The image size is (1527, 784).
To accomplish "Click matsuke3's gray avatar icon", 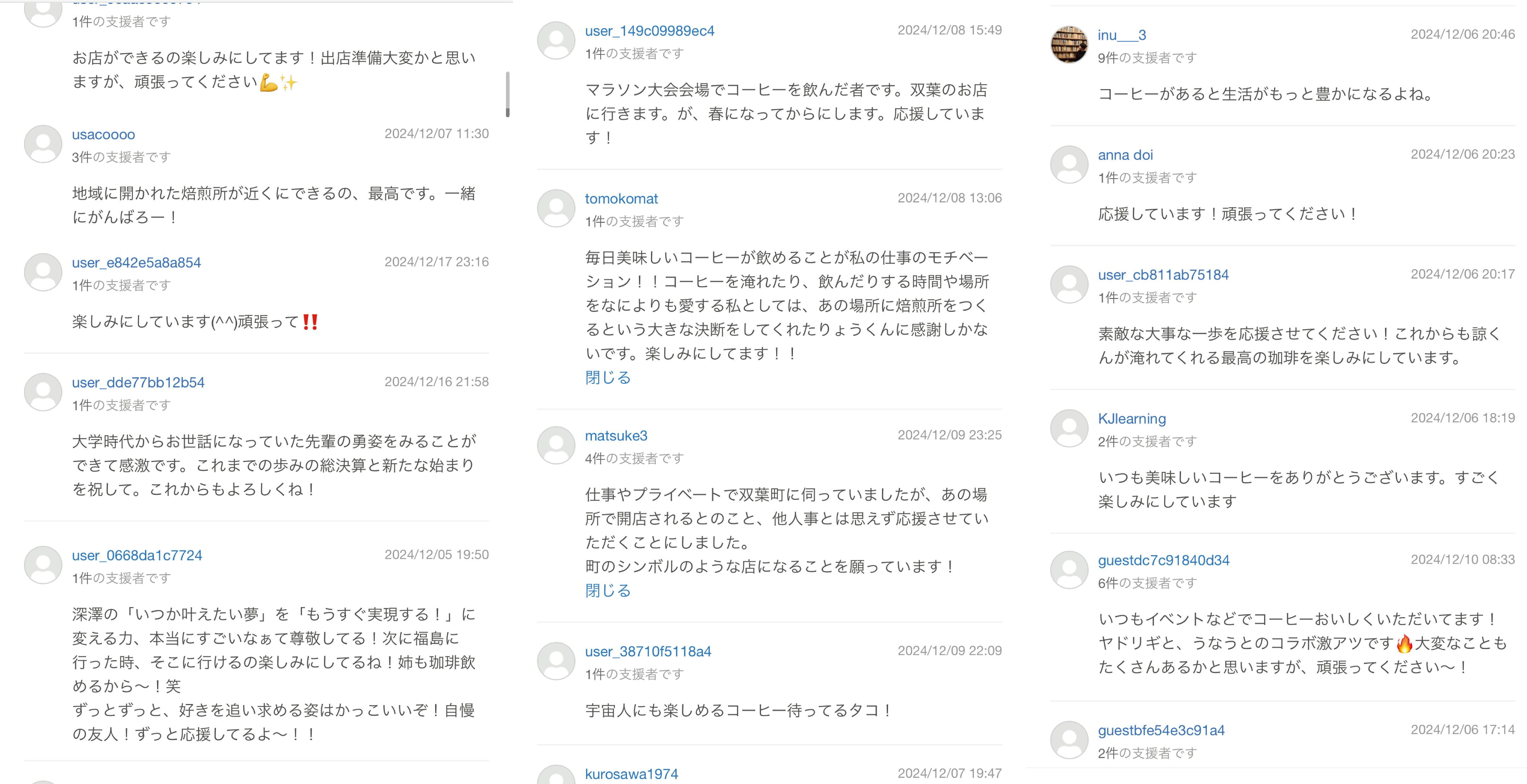I will [x=556, y=445].
